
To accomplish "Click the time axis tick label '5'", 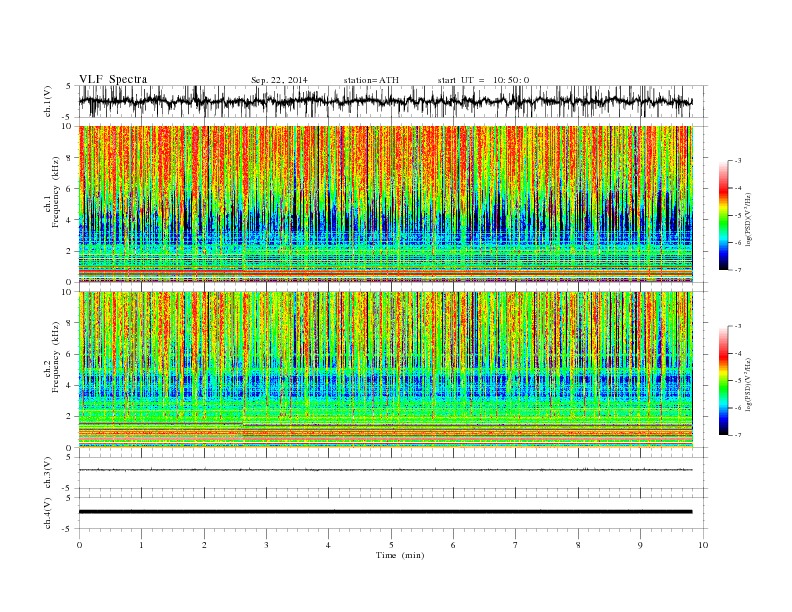I will click(x=391, y=545).
